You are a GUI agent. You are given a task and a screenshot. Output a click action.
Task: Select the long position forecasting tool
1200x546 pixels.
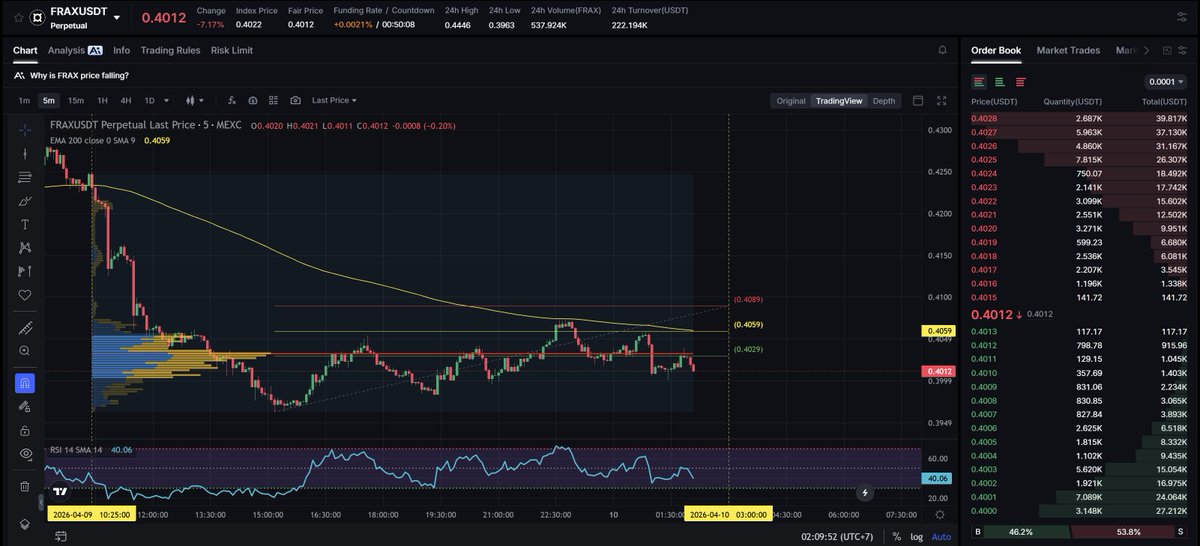25,271
